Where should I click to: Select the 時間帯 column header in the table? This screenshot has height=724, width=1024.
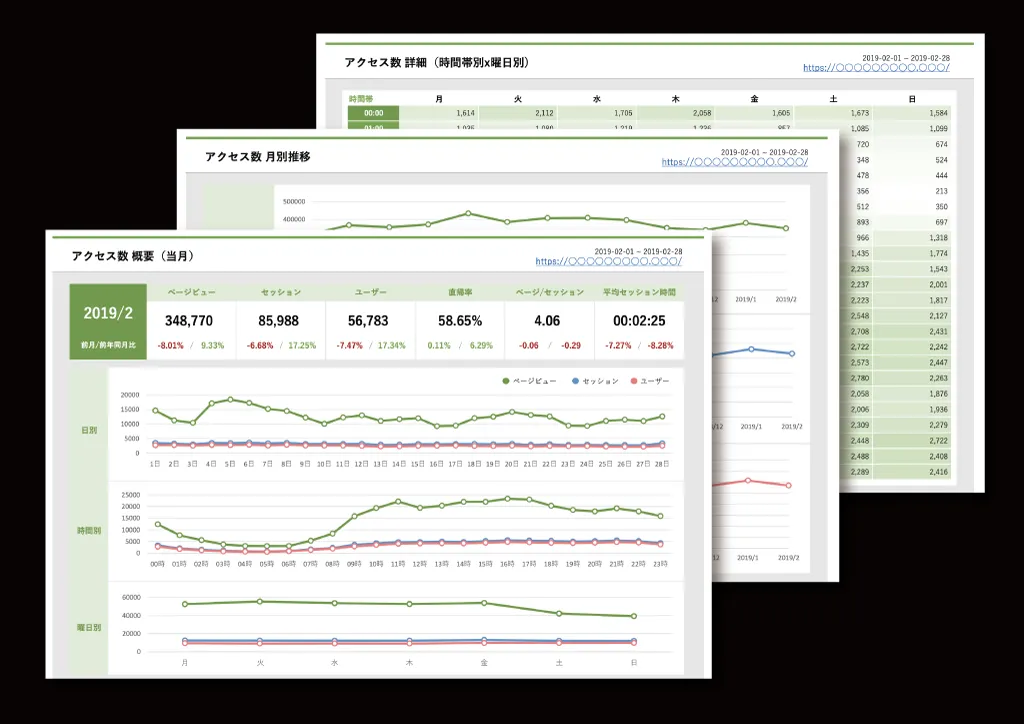pos(361,99)
